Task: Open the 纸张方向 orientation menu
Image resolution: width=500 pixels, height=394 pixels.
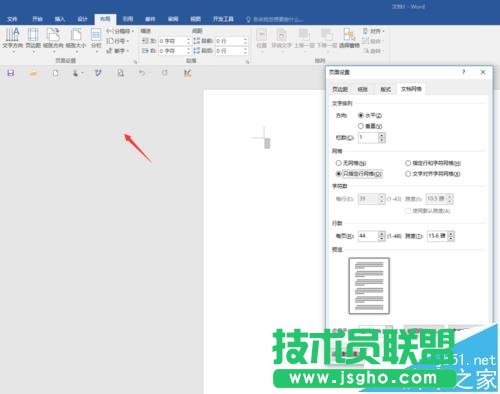Action: (x=53, y=39)
